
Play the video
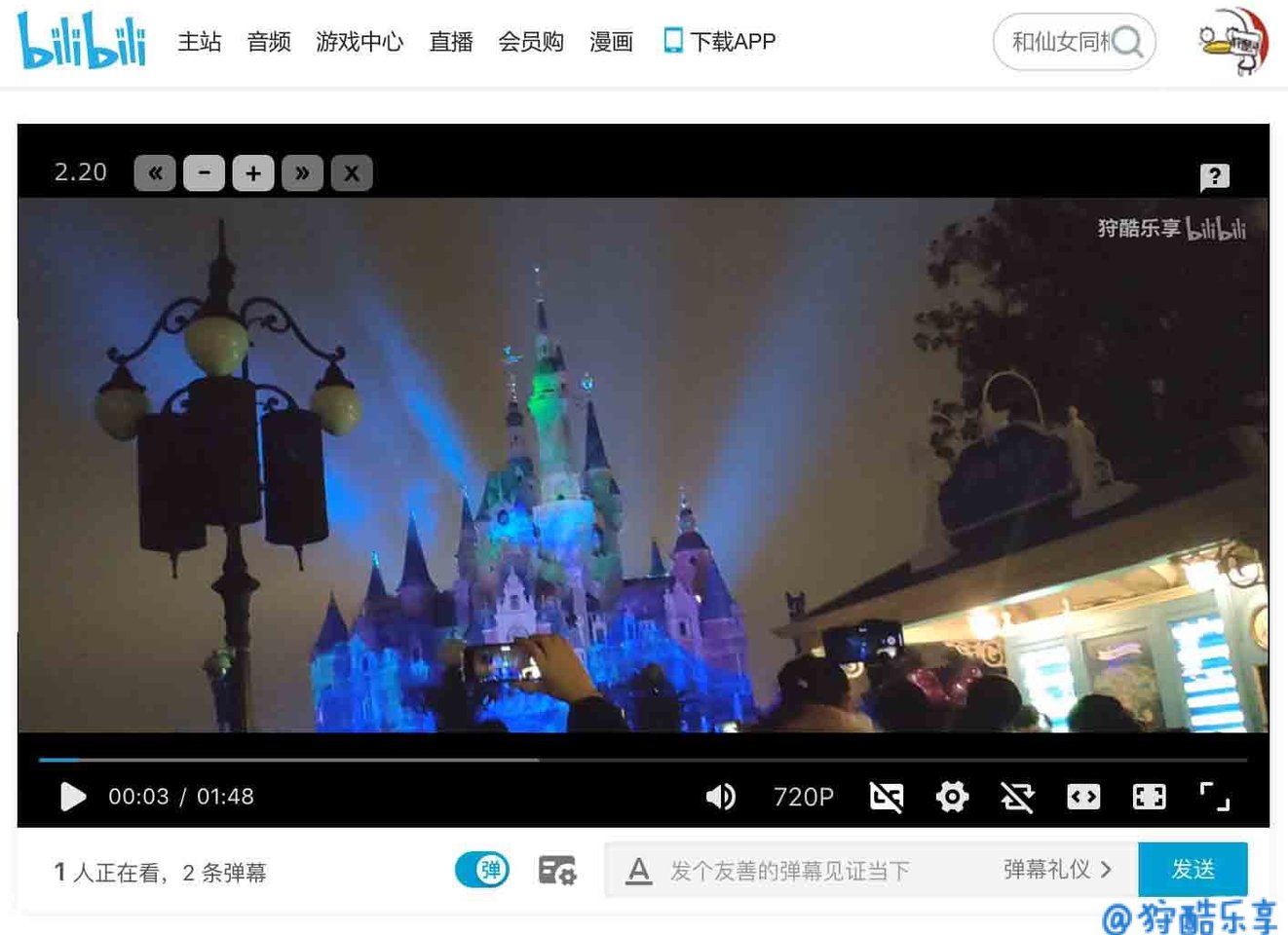tap(73, 797)
